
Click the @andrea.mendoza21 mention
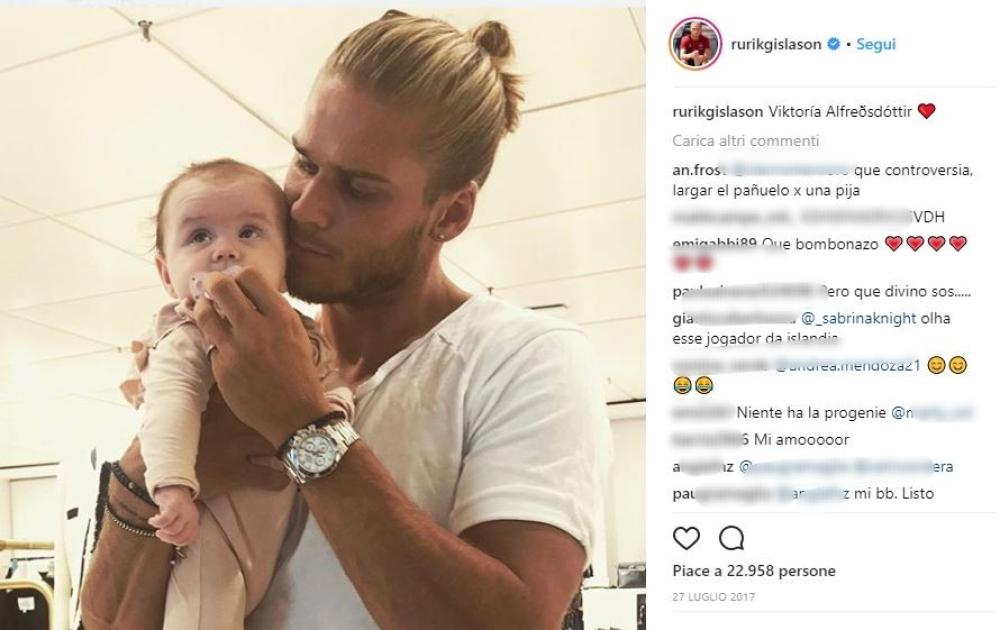[x=848, y=366]
